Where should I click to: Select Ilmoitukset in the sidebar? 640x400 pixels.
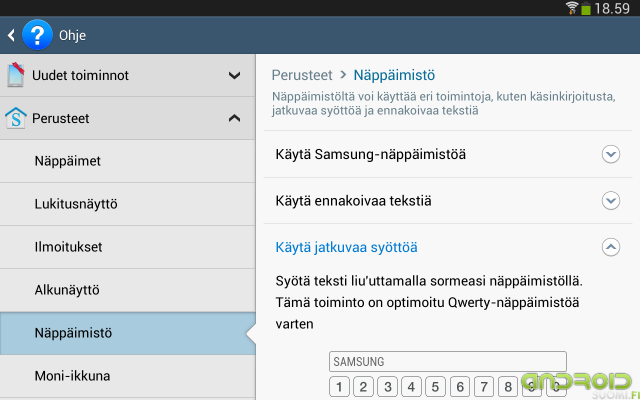(128, 247)
